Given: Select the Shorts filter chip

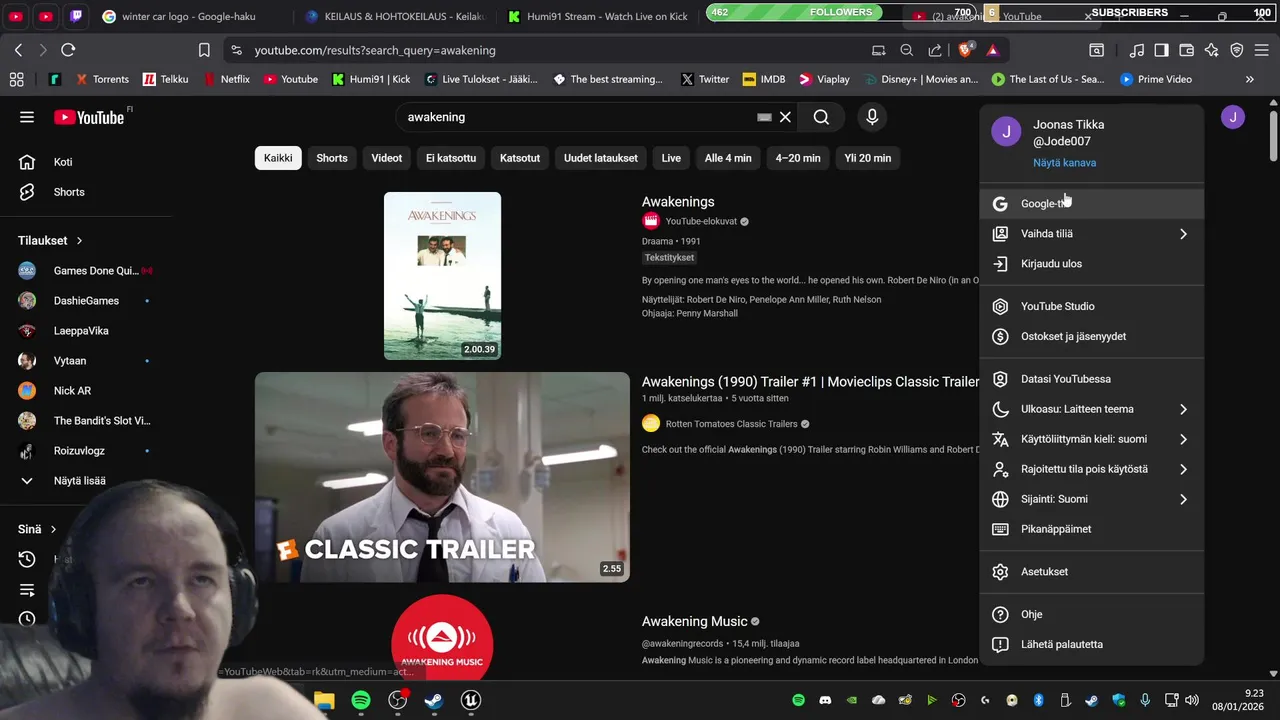Looking at the screenshot, I should click(x=332, y=158).
